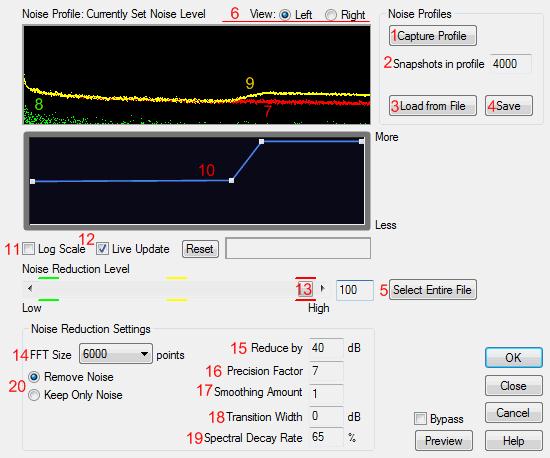This screenshot has height=458, width=550.
Task: Save the noise profile
Action: pyautogui.click(x=509, y=106)
